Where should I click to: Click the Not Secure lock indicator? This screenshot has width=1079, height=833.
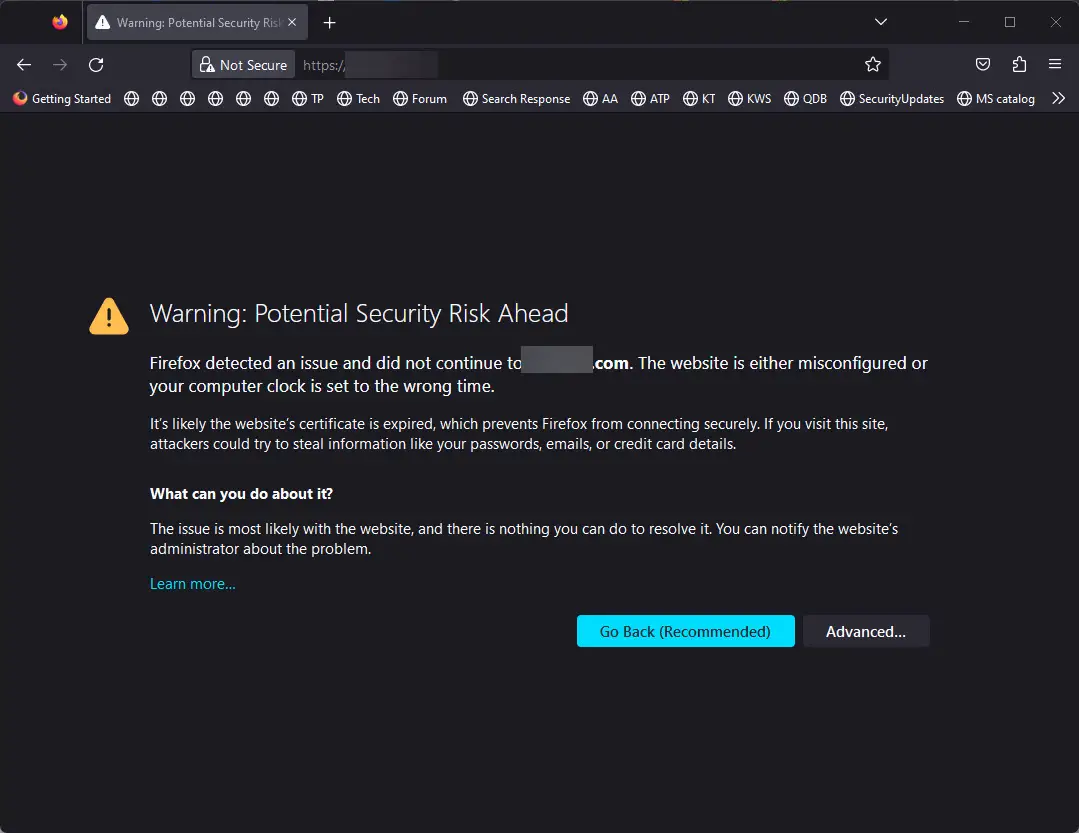tap(244, 65)
